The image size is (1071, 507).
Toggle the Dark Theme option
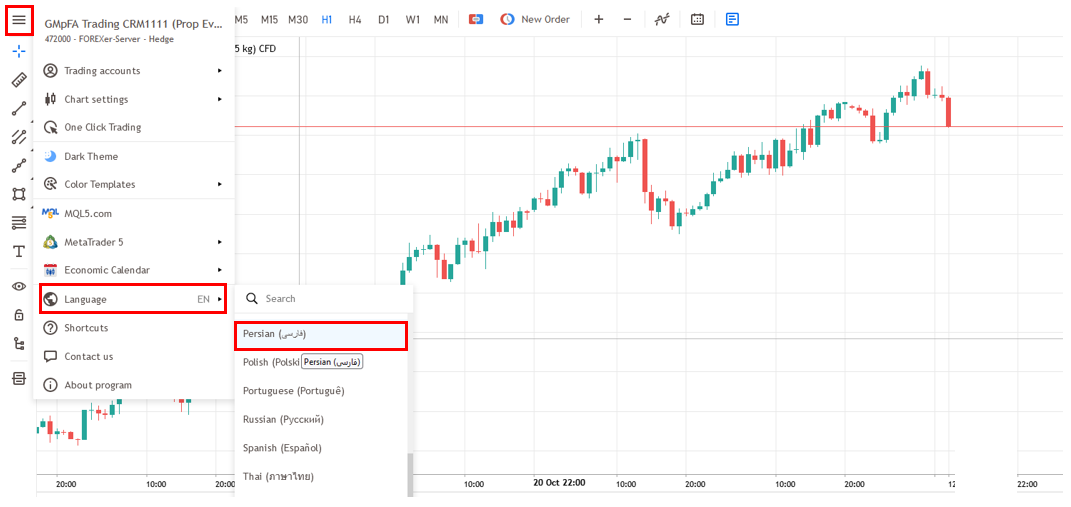click(91, 156)
